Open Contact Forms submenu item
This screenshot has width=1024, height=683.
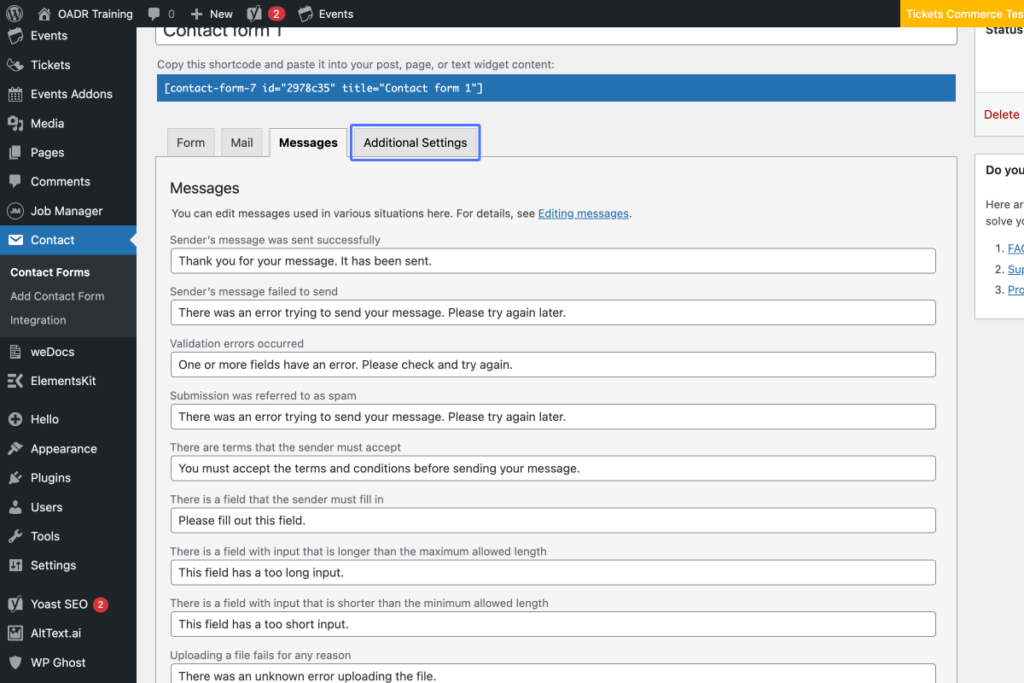pos(50,272)
